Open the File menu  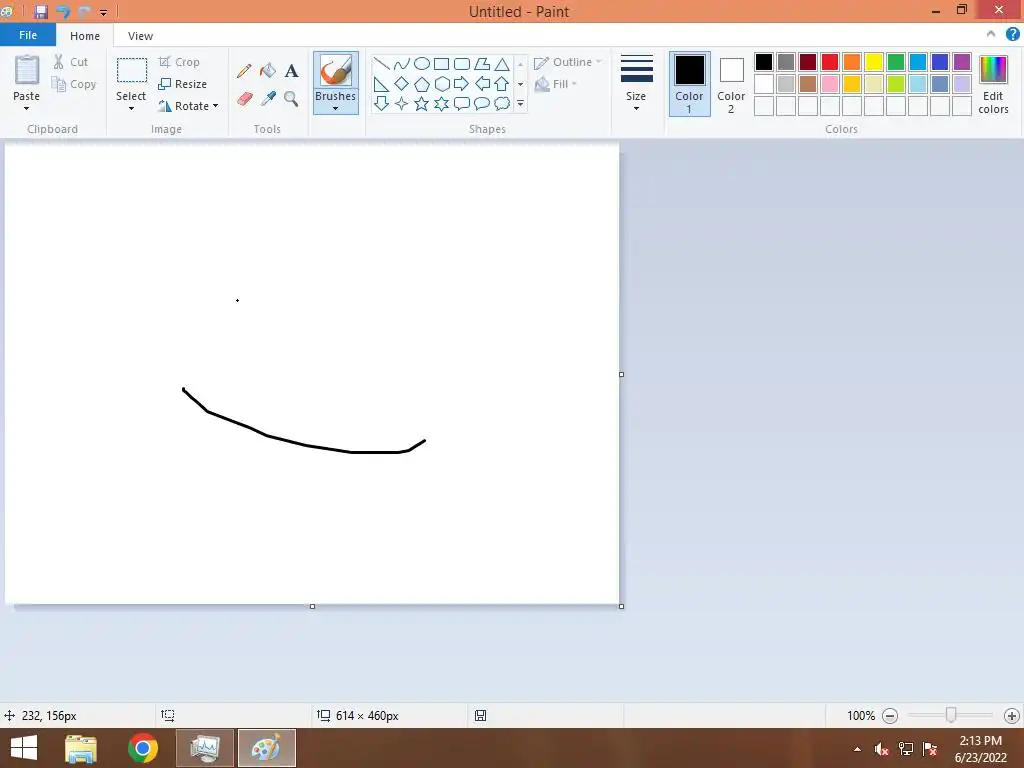pos(28,35)
